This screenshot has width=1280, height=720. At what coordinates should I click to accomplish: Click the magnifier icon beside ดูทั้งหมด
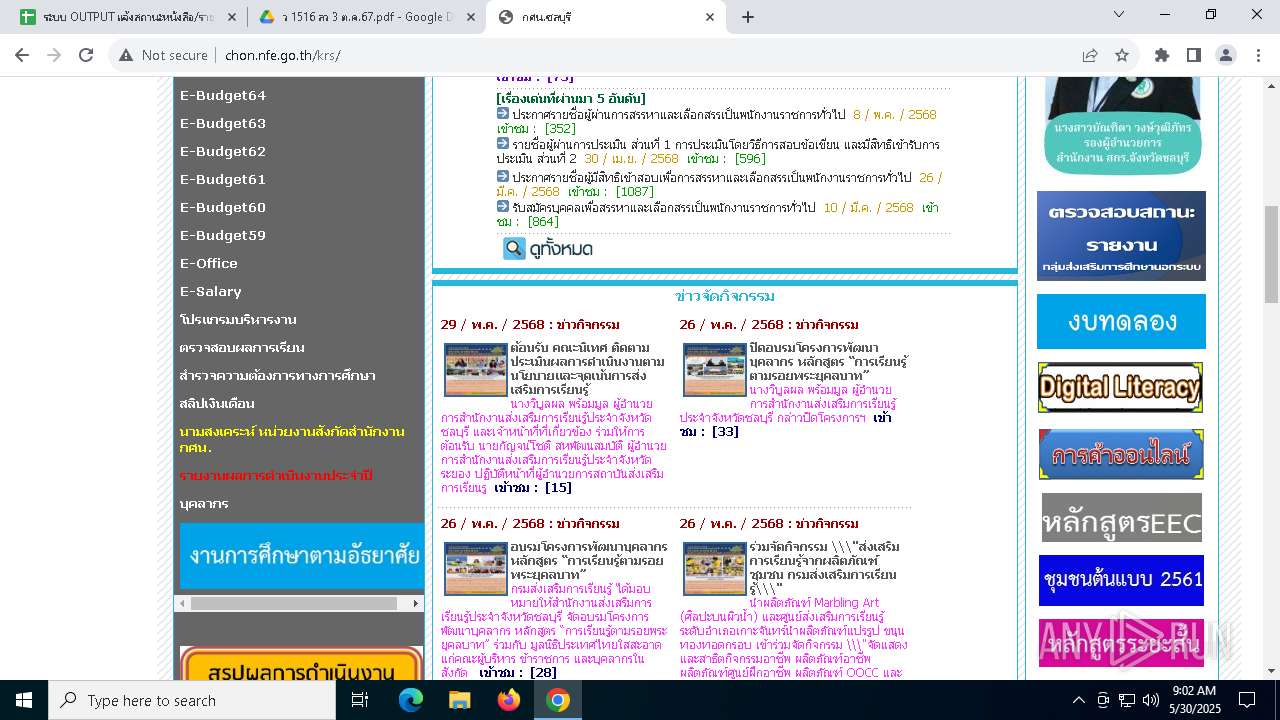[x=514, y=248]
